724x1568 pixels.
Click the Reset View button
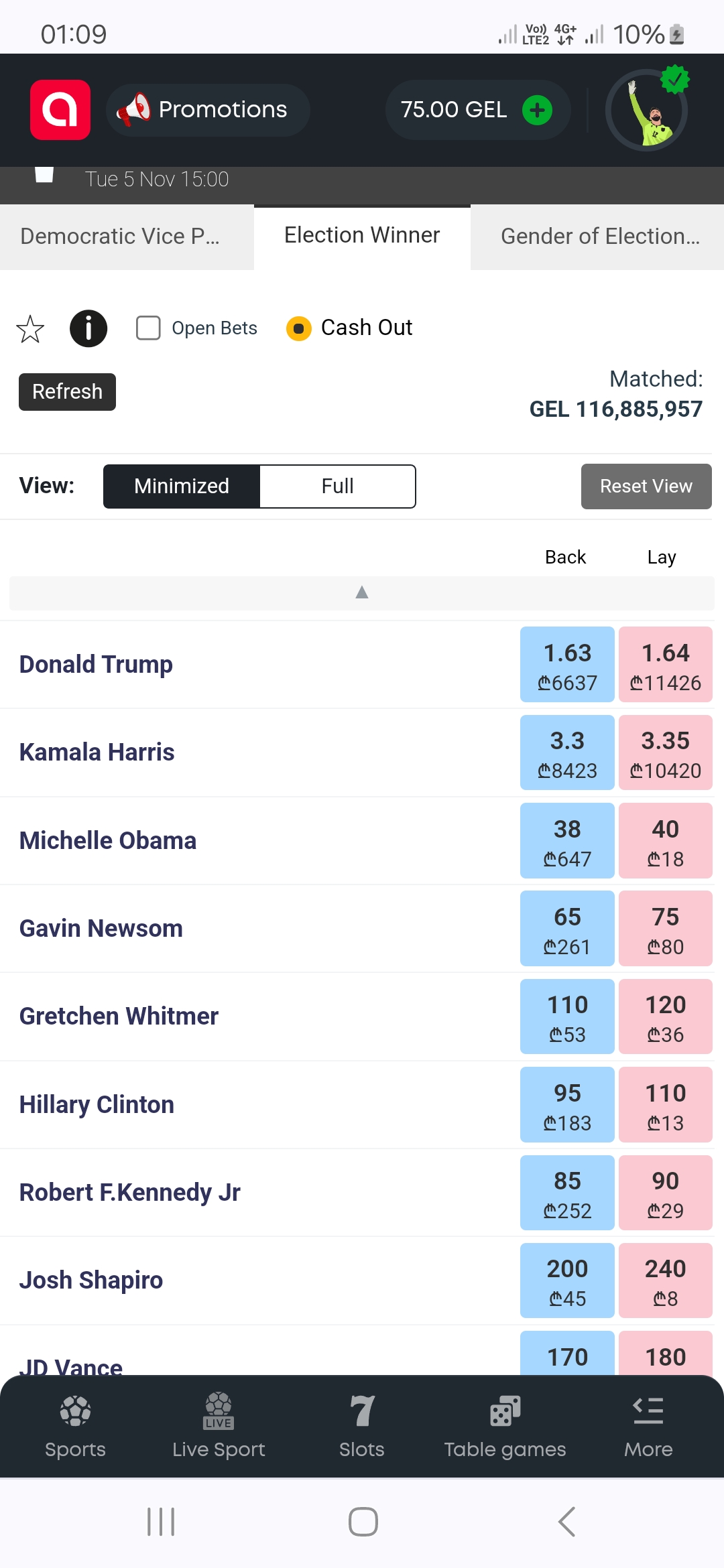[x=646, y=486]
